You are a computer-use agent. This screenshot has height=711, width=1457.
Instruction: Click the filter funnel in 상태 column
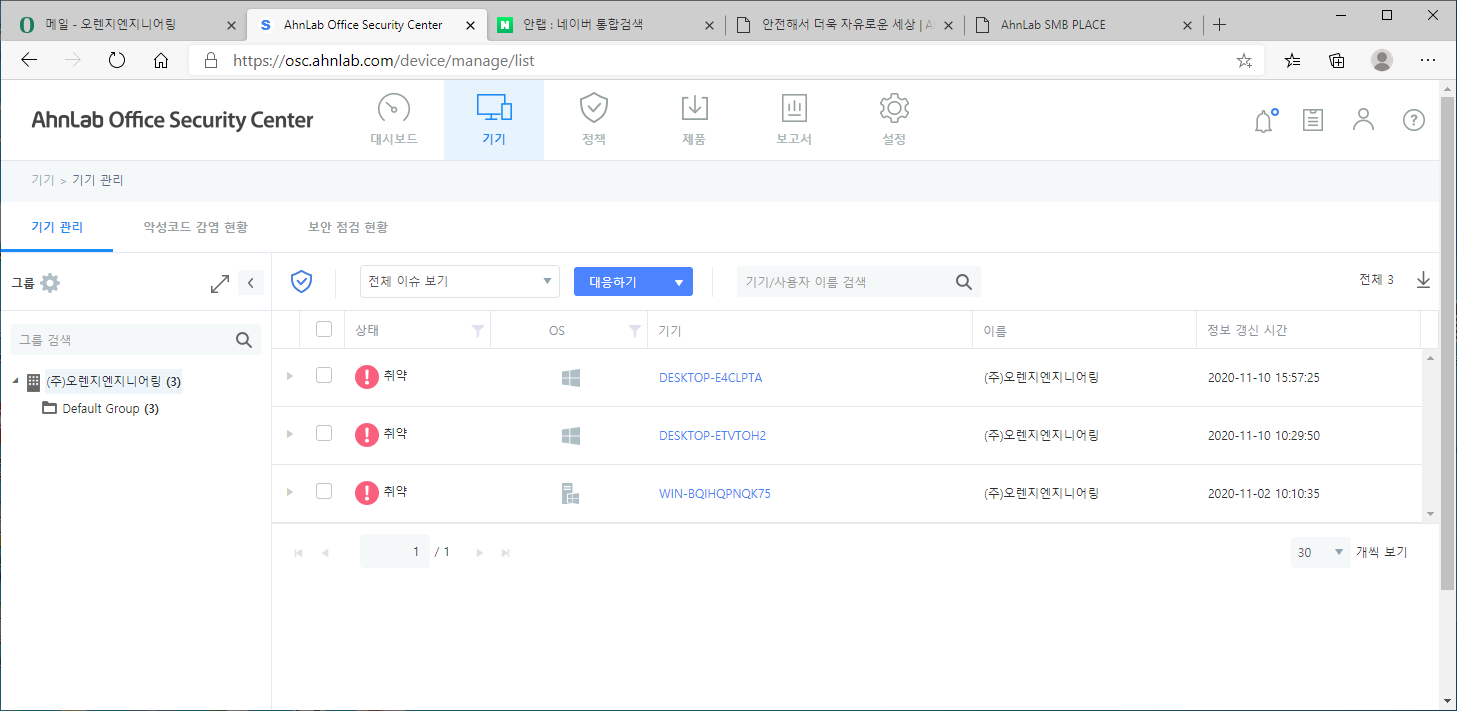tap(478, 331)
